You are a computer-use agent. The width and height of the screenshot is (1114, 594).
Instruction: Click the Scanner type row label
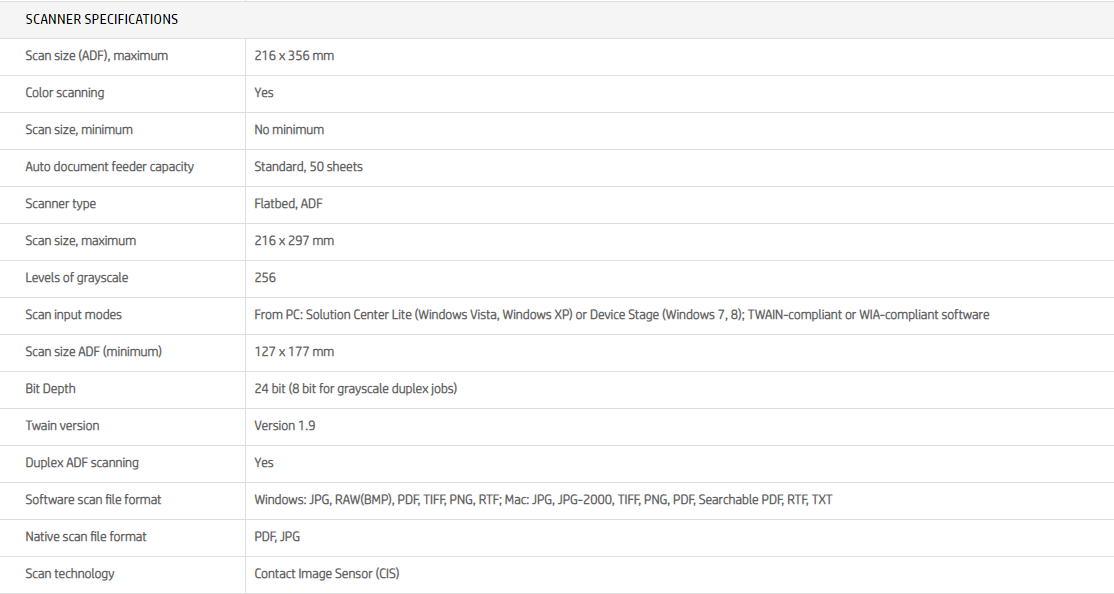[61, 204]
